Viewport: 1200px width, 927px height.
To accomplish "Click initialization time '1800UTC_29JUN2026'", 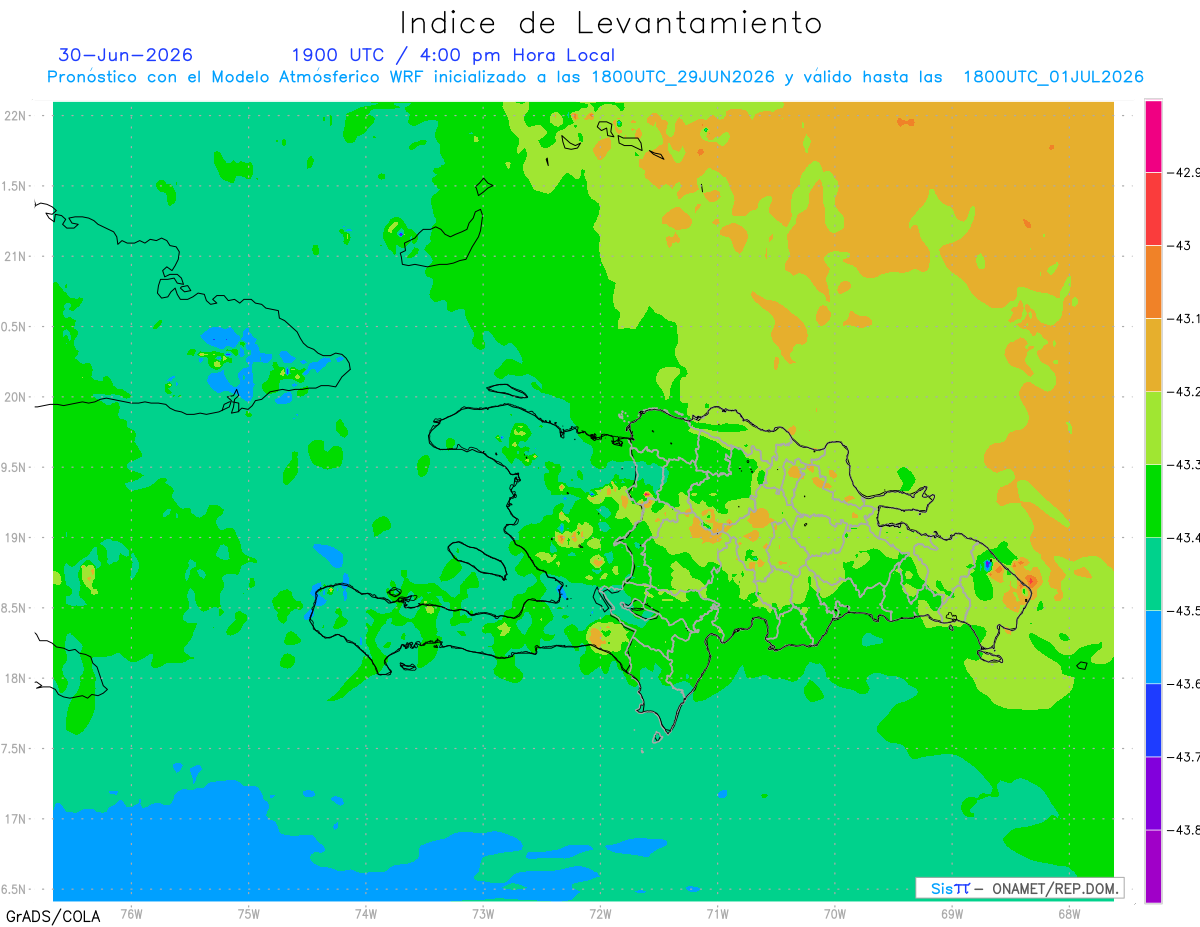I will [x=683, y=77].
